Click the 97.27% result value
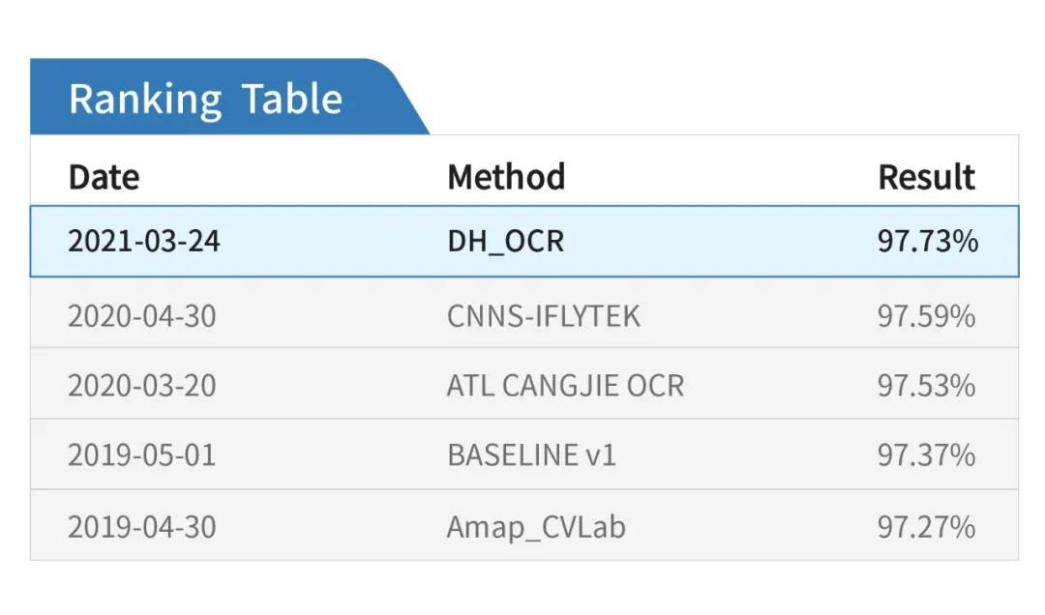 click(926, 526)
